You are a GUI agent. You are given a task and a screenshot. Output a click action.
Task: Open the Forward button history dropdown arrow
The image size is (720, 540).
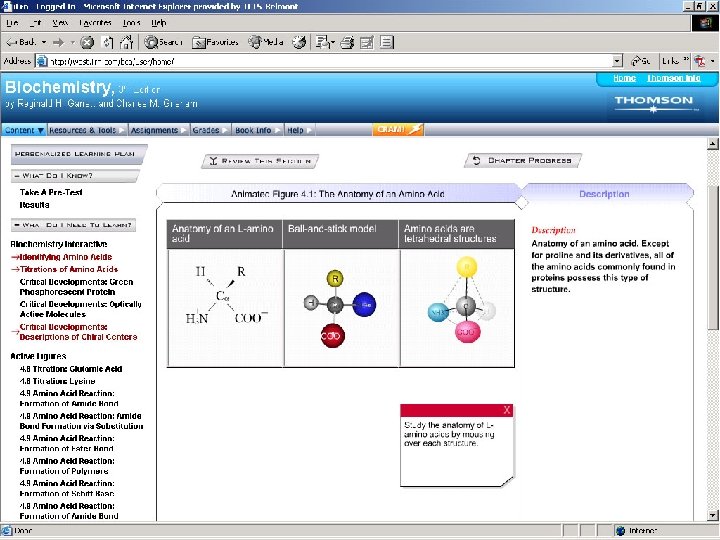click(x=73, y=43)
